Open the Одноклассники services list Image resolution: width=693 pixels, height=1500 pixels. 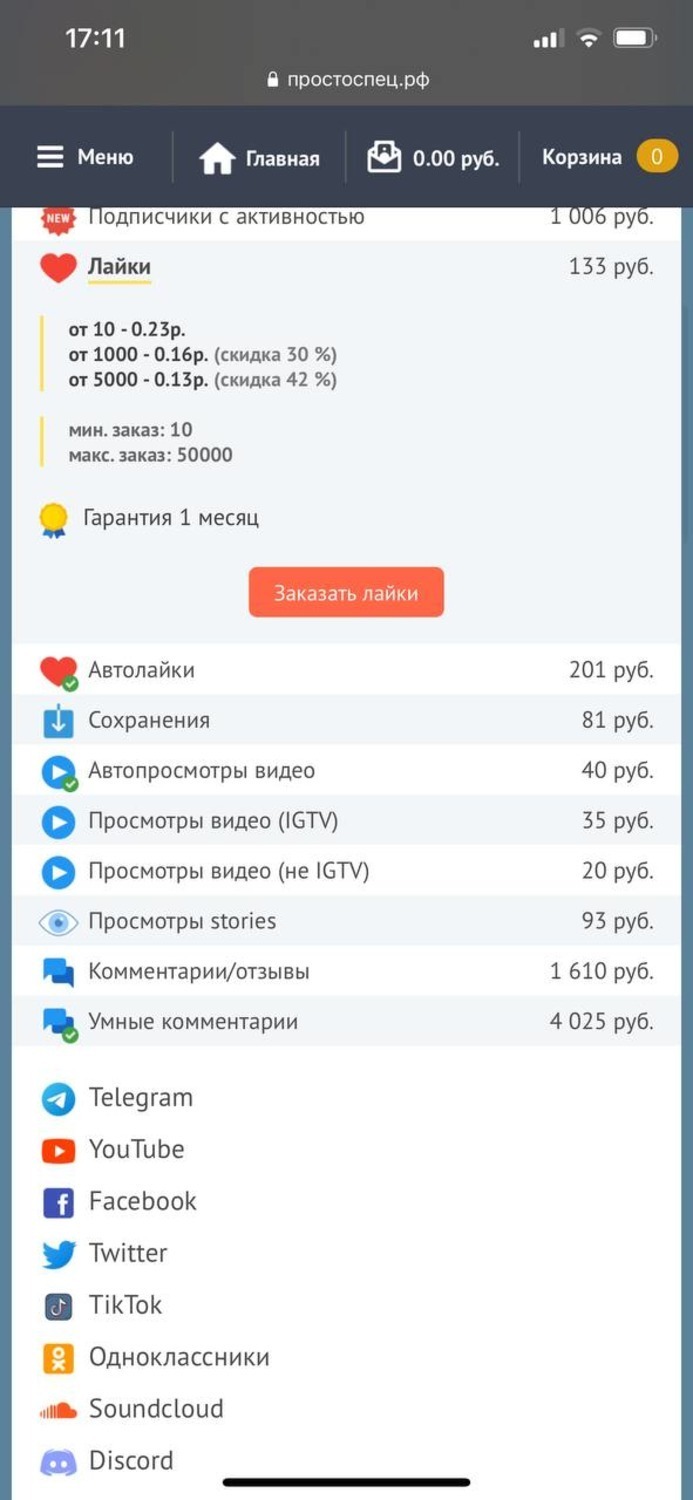(178, 1357)
